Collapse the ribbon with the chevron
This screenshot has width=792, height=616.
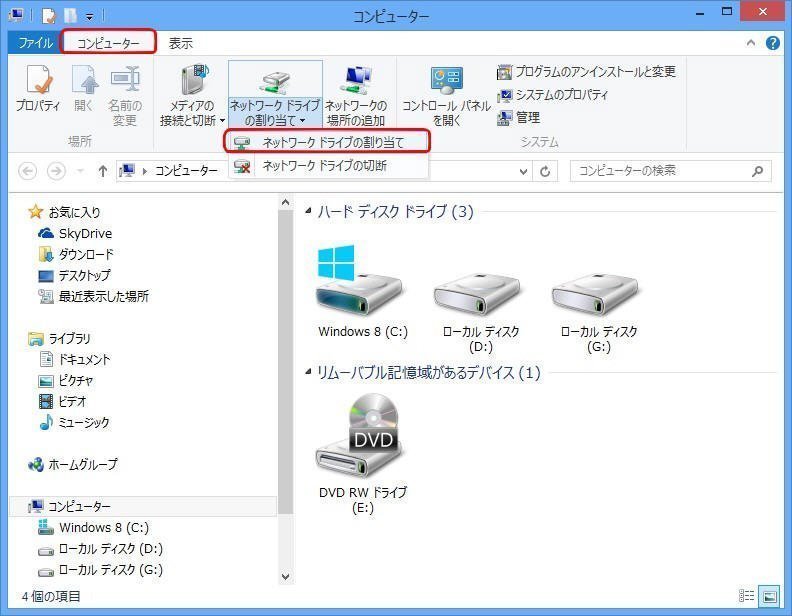tap(751, 43)
